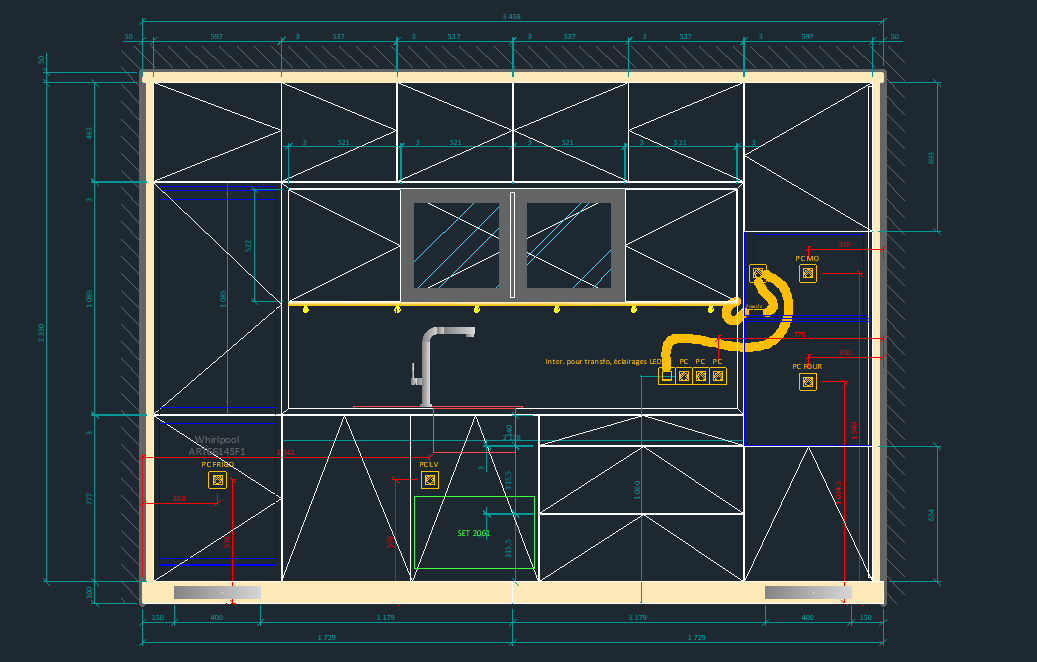Select the PC FOUR socket symbol
This screenshot has width=1037, height=662.
[x=807, y=381]
